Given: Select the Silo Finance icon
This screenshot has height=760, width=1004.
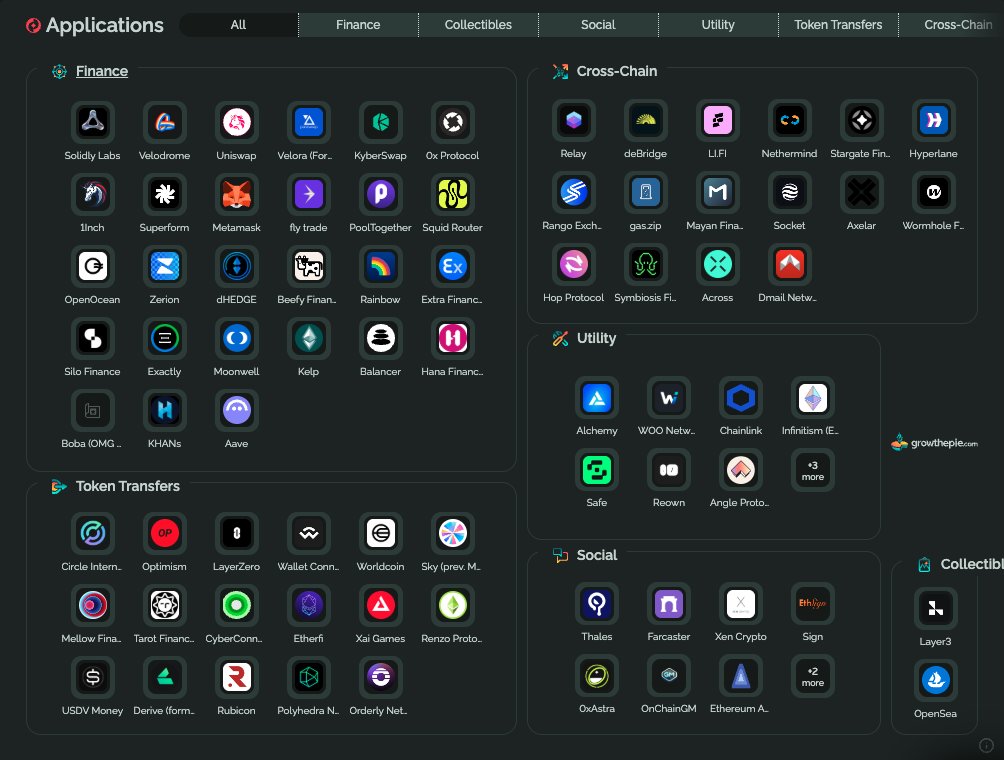Looking at the screenshot, I should [x=92, y=338].
